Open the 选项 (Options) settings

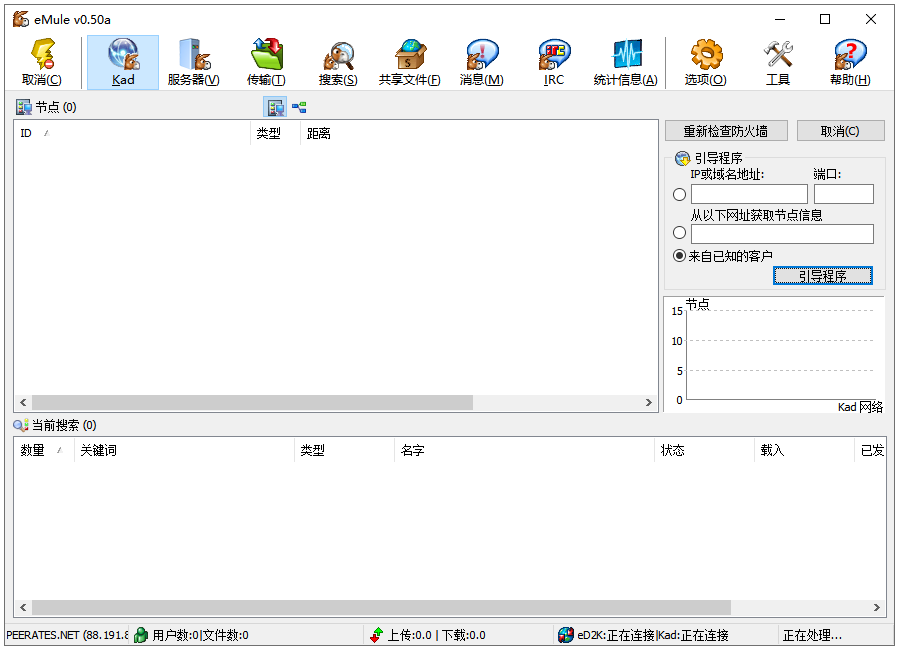[705, 60]
